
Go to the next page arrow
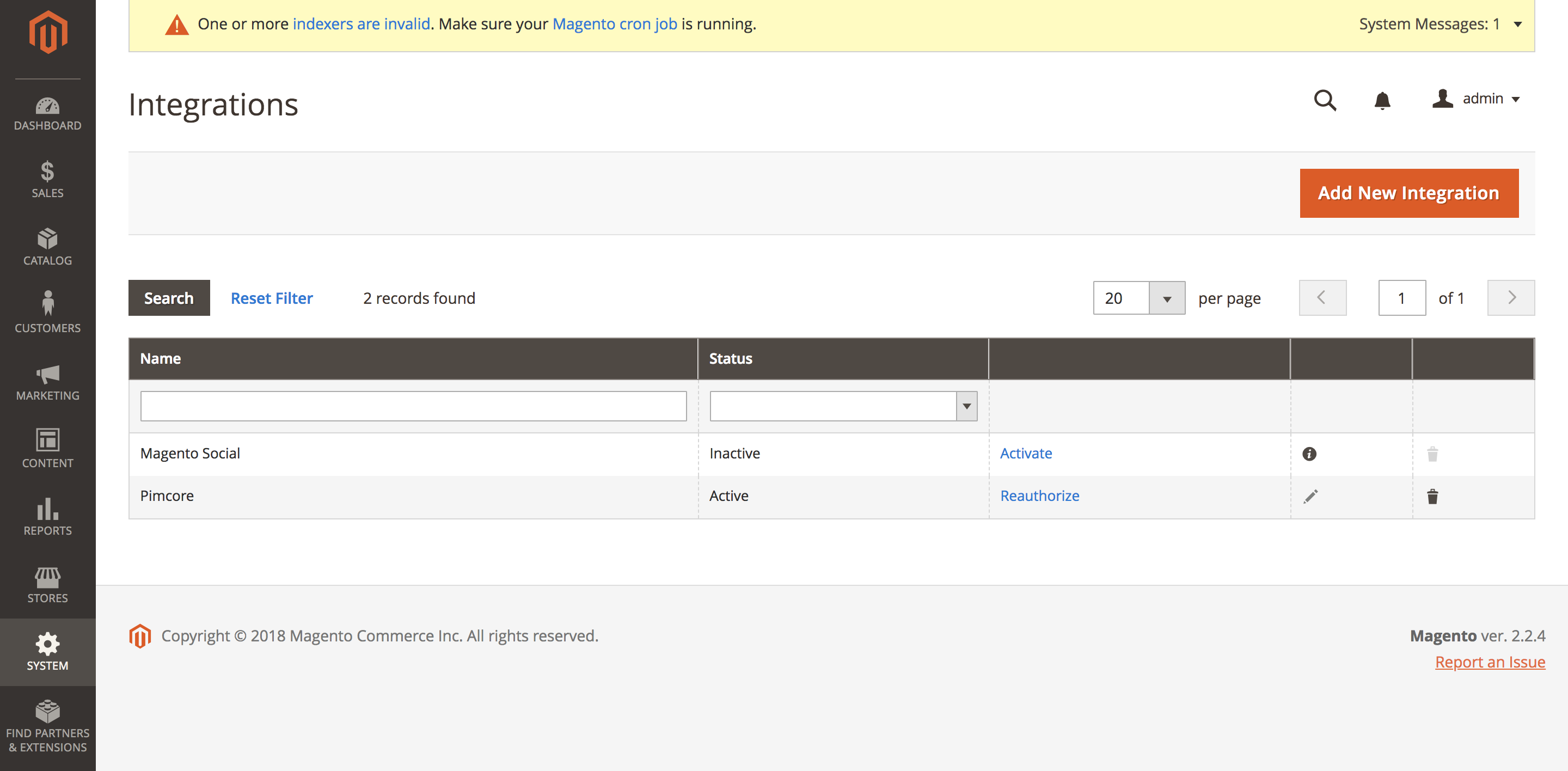[1511, 298]
